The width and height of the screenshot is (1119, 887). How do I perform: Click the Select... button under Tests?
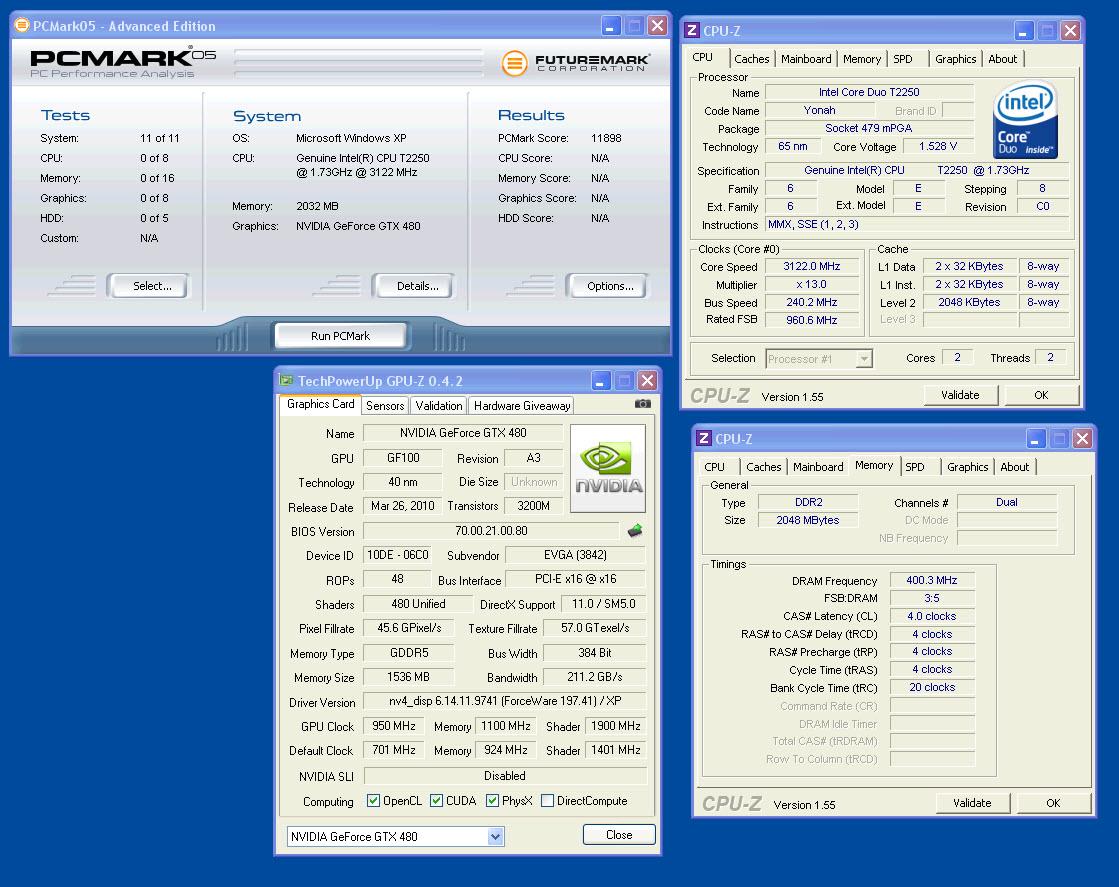click(x=148, y=286)
